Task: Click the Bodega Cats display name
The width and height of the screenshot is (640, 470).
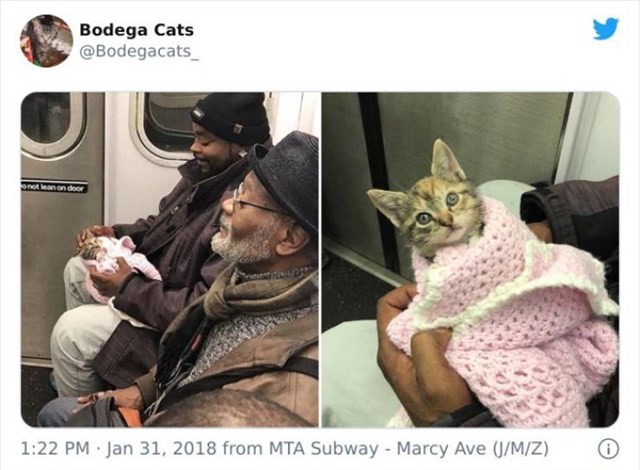Action: click(x=136, y=30)
